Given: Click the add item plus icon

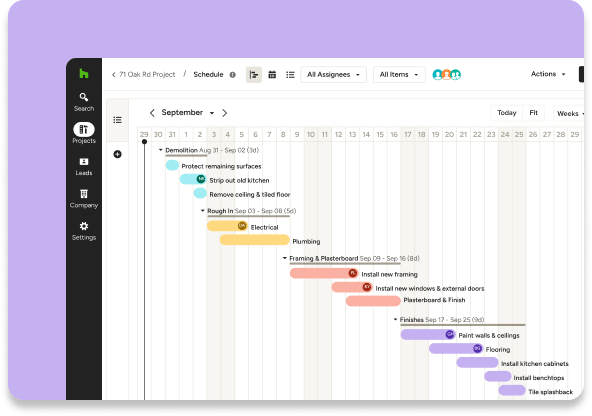Looking at the screenshot, I should [x=117, y=154].
